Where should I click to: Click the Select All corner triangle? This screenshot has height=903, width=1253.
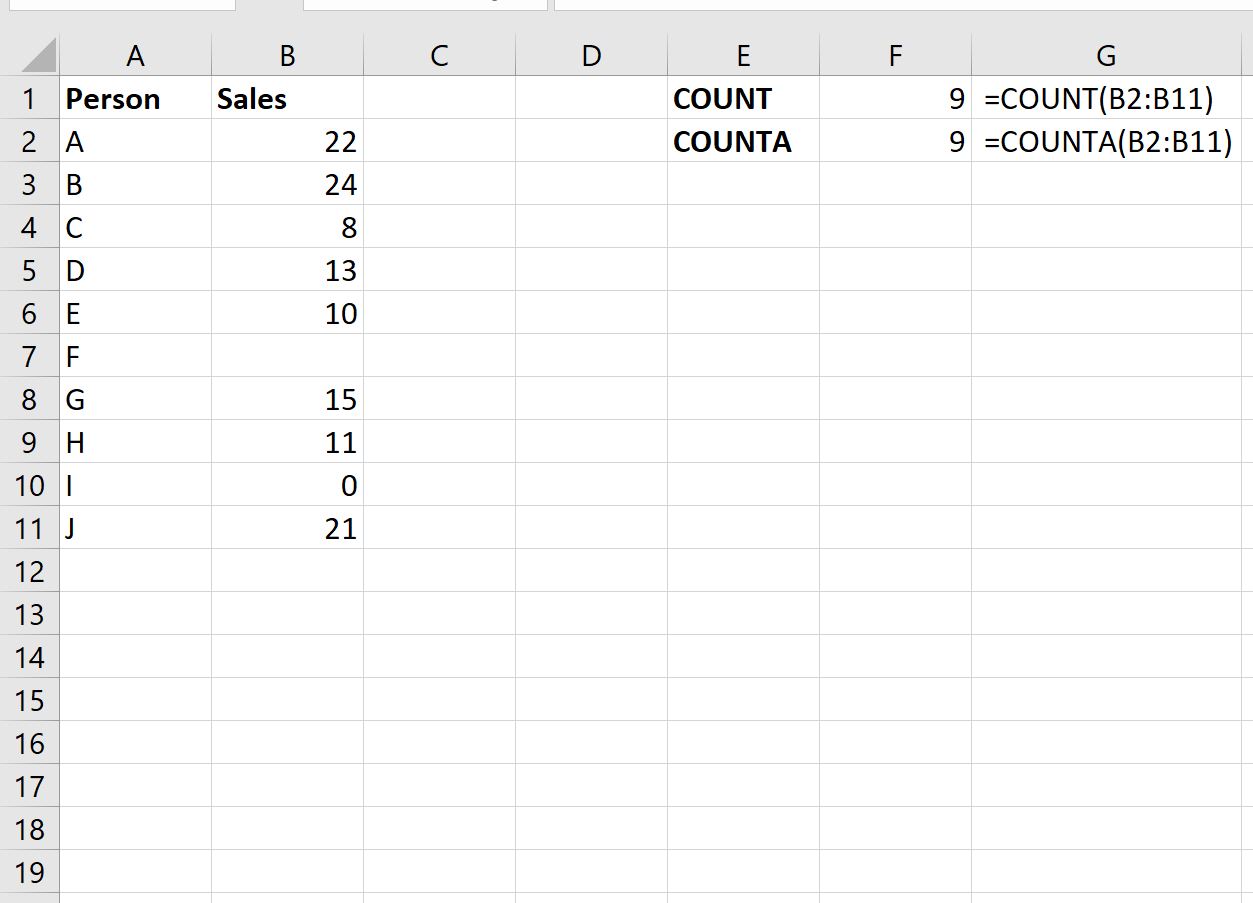38,57
